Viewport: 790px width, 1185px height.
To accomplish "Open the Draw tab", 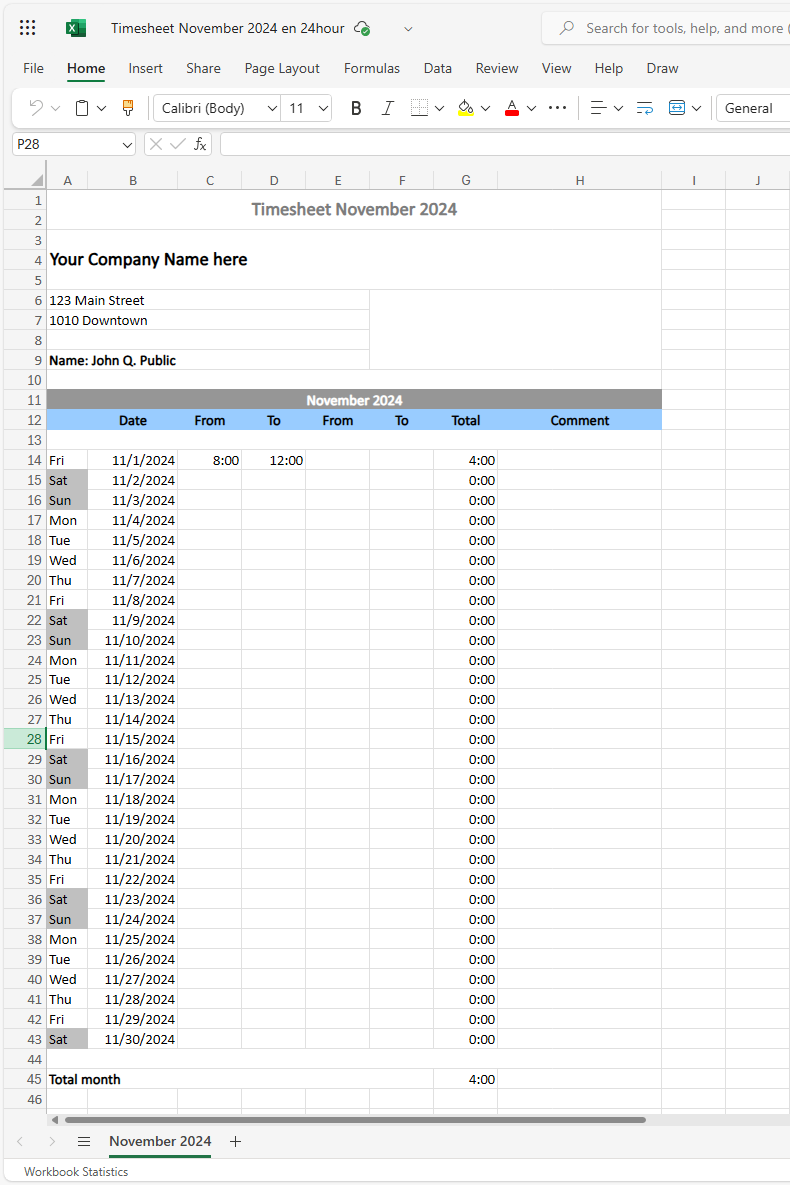I will tap(662, 68).
